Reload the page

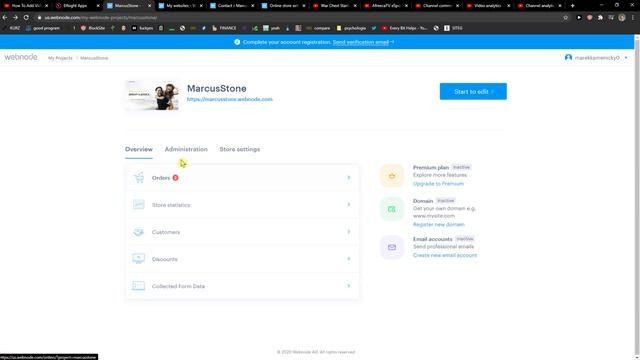[26, 18]
